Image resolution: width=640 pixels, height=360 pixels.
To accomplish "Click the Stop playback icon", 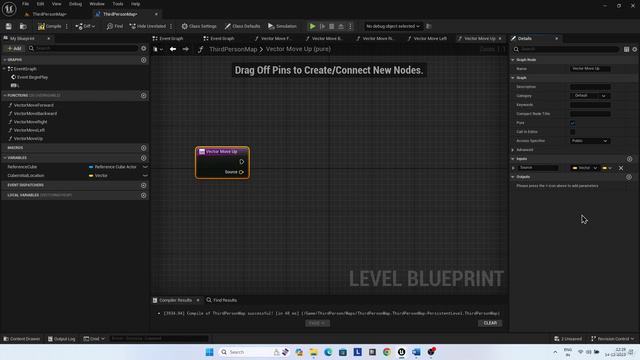I will tap(331, 26).
